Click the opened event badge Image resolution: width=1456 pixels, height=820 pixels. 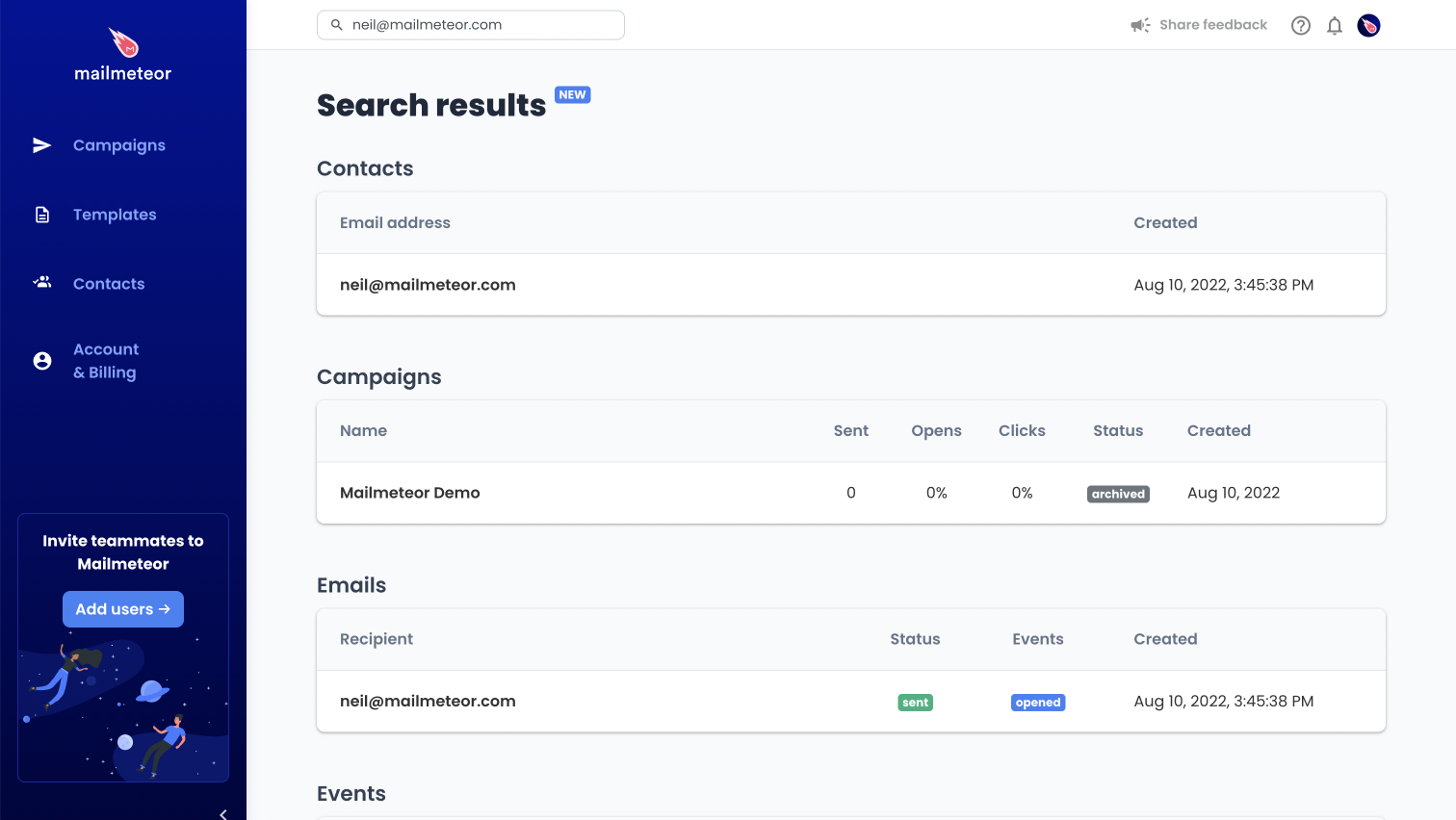click(x=1038, y=703)
